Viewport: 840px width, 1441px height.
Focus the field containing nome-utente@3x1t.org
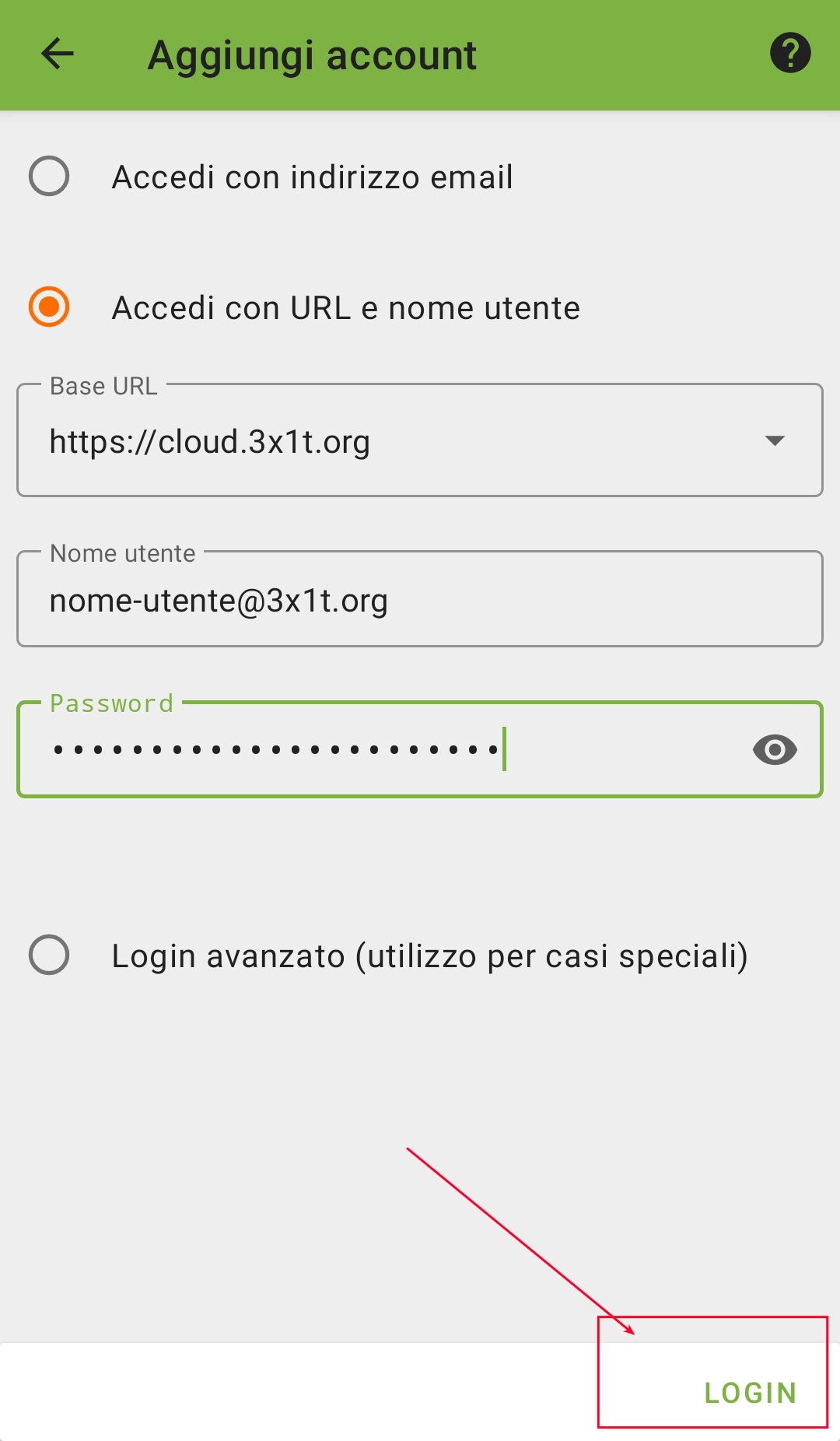[420, 599]
